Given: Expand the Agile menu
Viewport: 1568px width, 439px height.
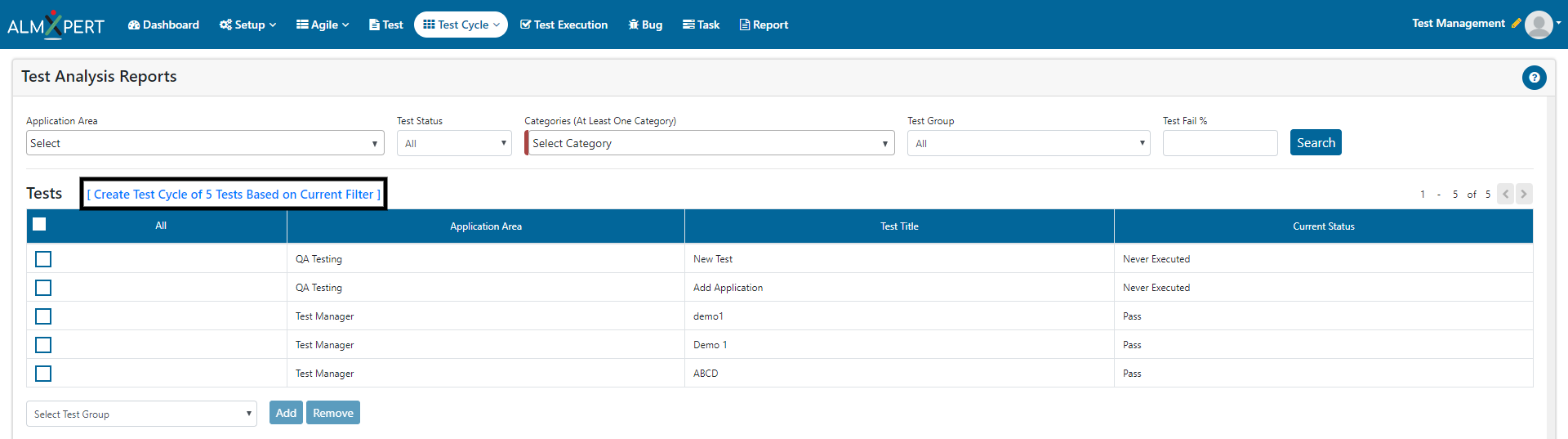Looking at the screenshot, I should point(323,25).
